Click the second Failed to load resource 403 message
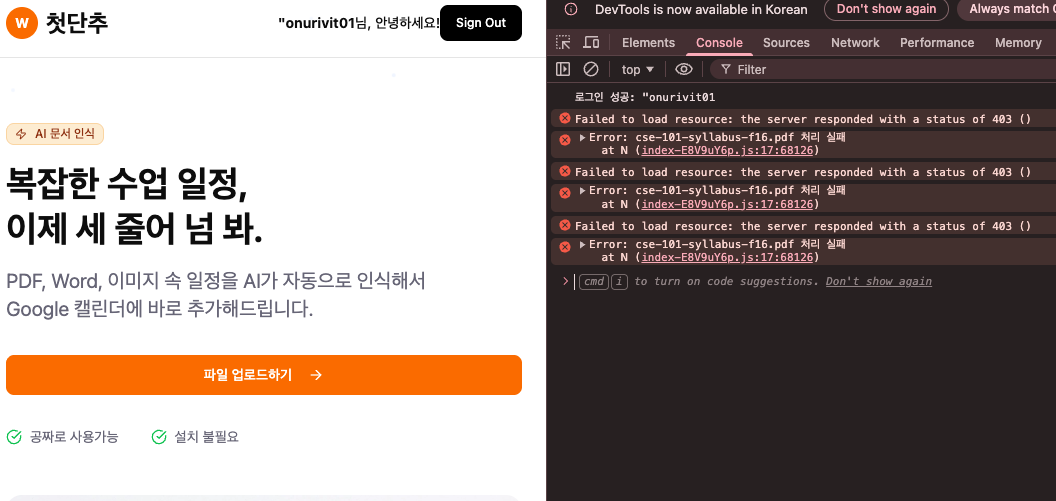The image size is (1056, 501). point(803,172)
